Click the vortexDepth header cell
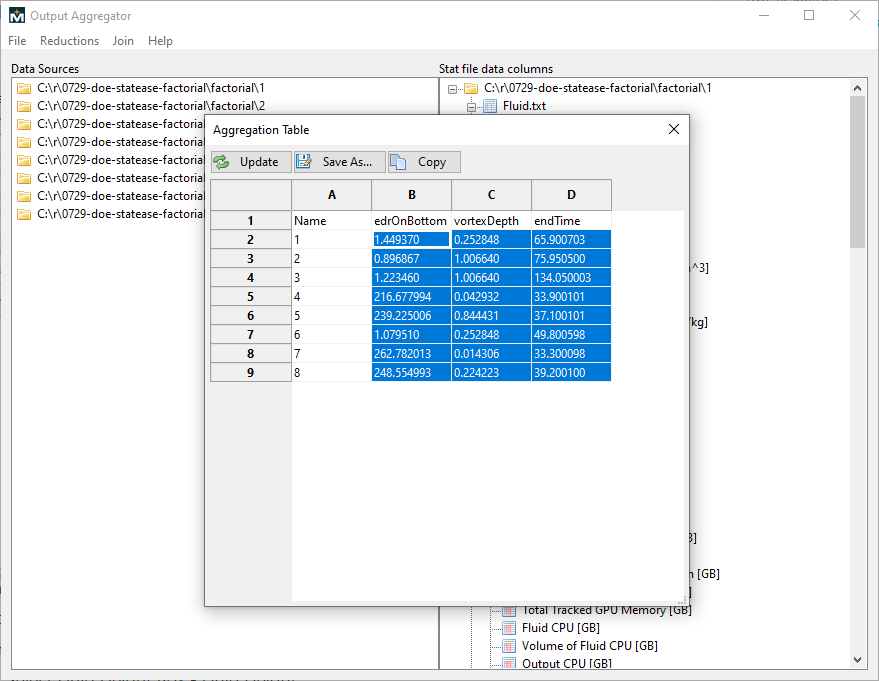 491,221
